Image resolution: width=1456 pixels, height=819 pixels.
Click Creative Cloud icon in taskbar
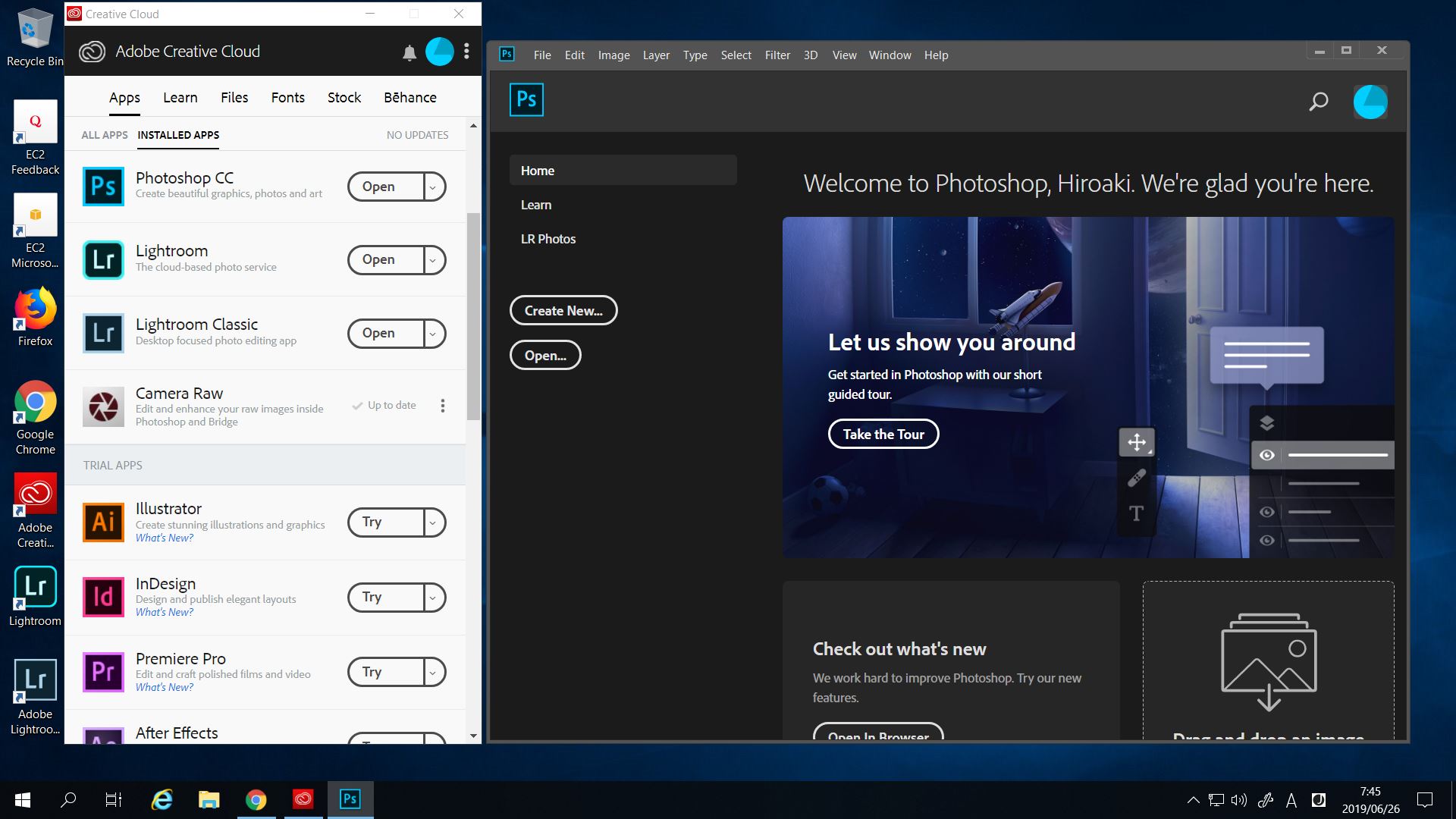tap(303, 799)
